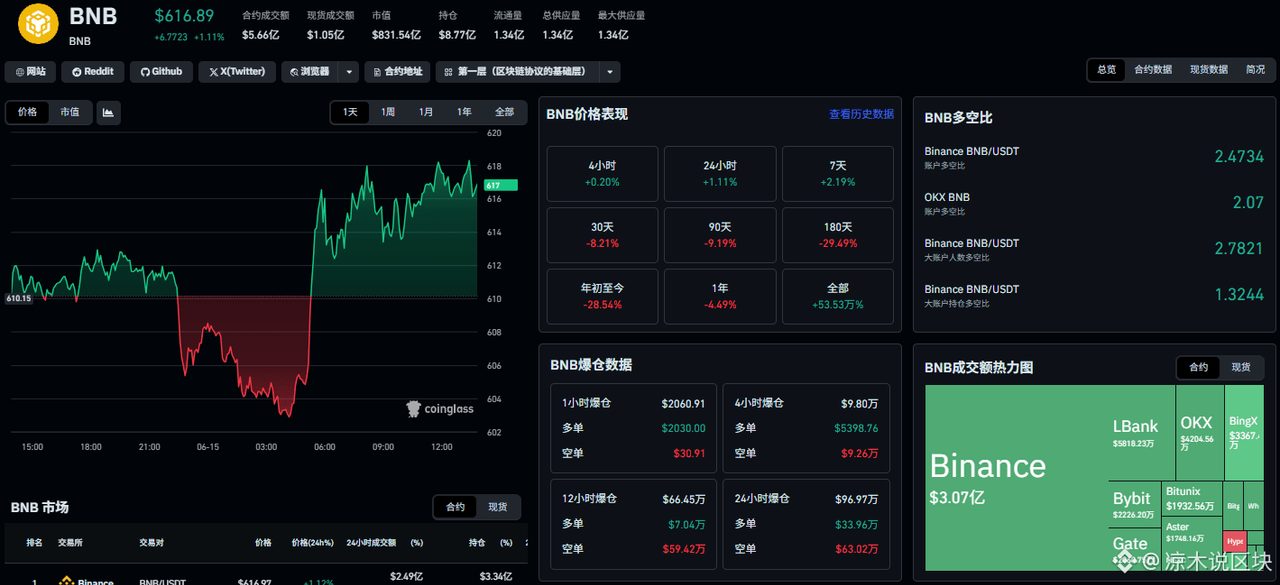The image size is (1280, 585).
Task: Switch to the 总览 overview tab
Action: [x=1106, y=70]
